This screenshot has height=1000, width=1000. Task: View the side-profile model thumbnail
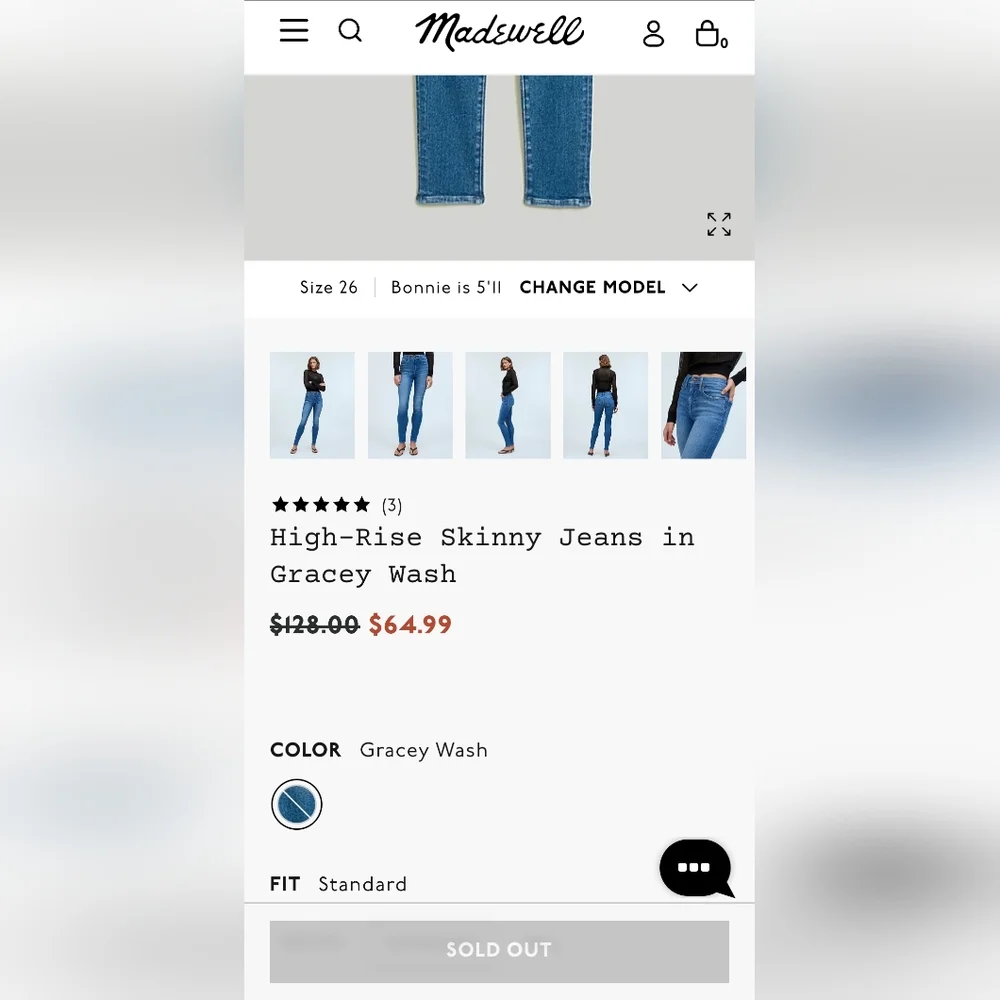tap(508, 405)
